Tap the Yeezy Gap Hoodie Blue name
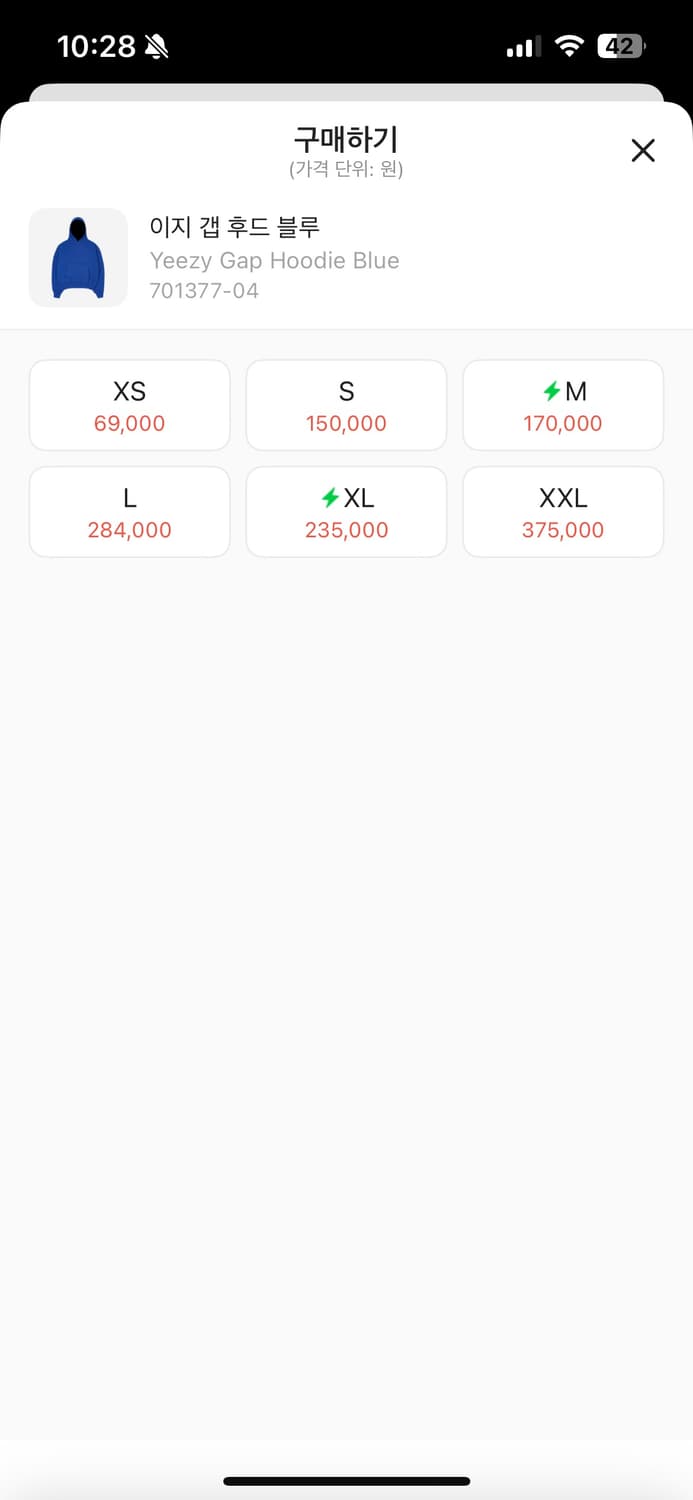The width and height of the screenshot is (693, 1500). click(x=274, y=261)
